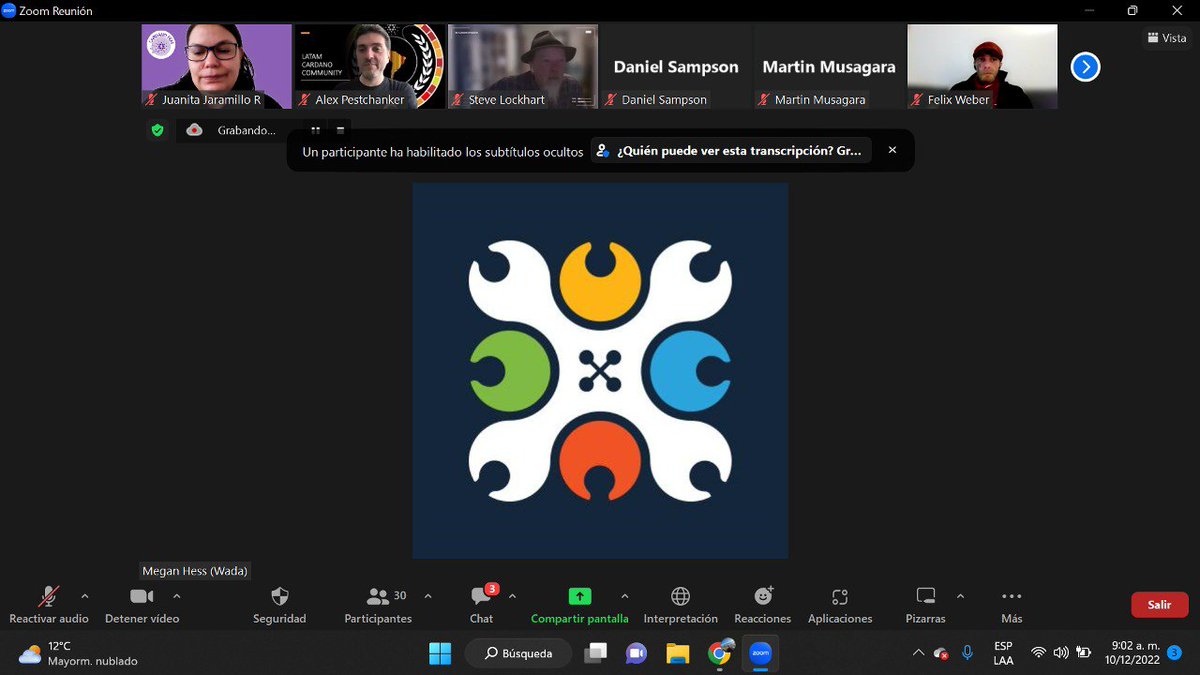Unmute with Reactivar audio microphone button
Viewport: 1200px width, 675px height.
pos(48,605)
